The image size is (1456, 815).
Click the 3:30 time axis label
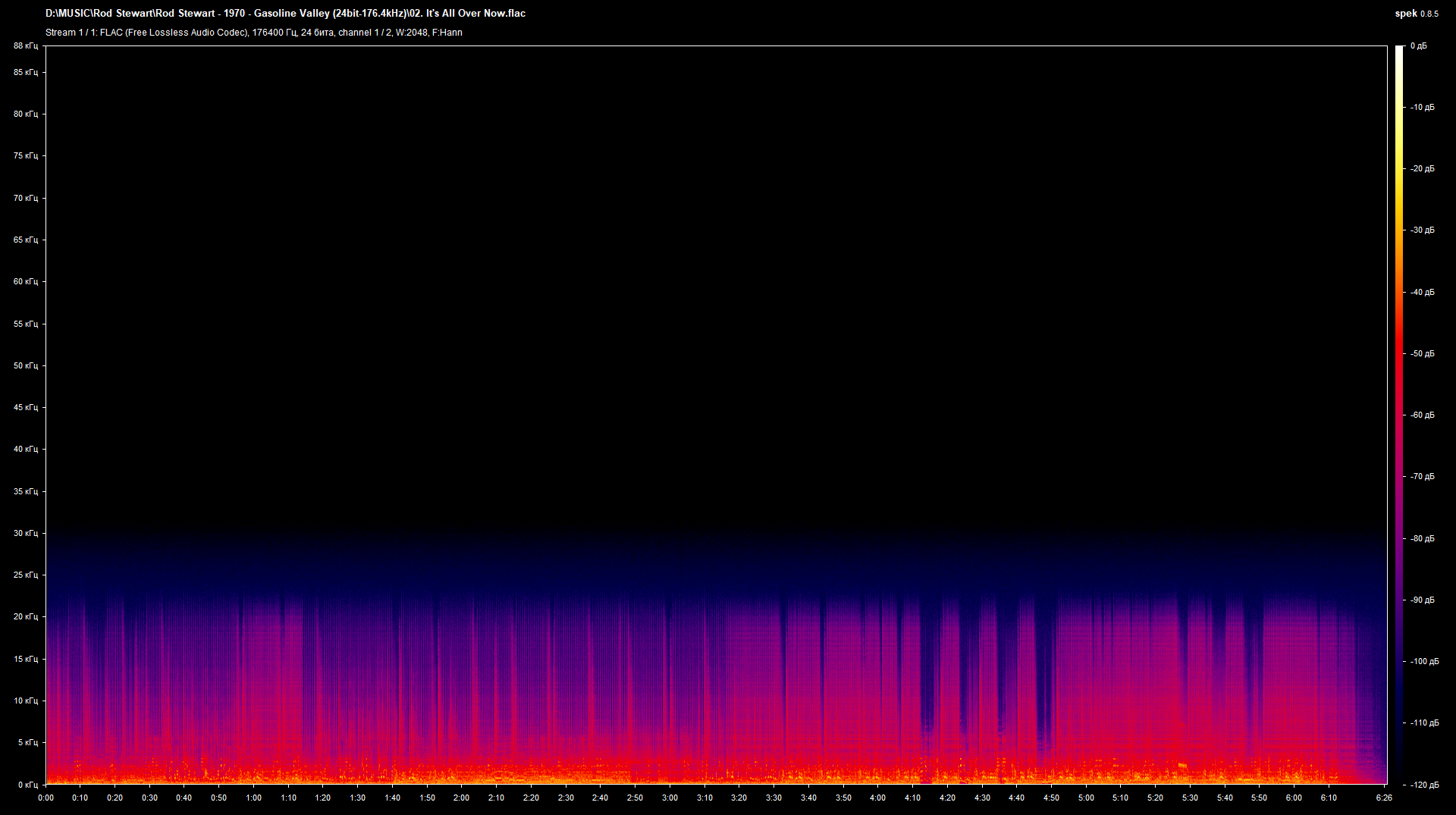773,798
